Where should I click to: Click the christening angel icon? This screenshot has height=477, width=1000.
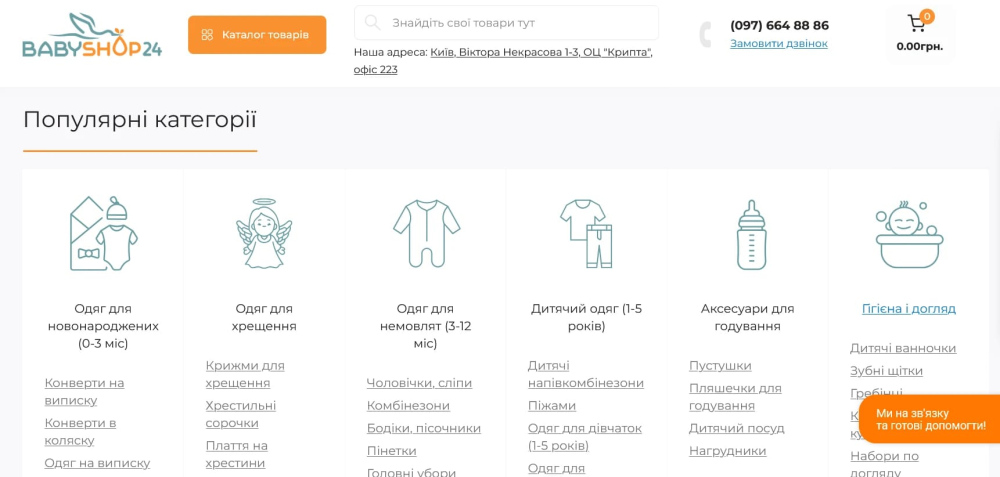coord(264,233)
